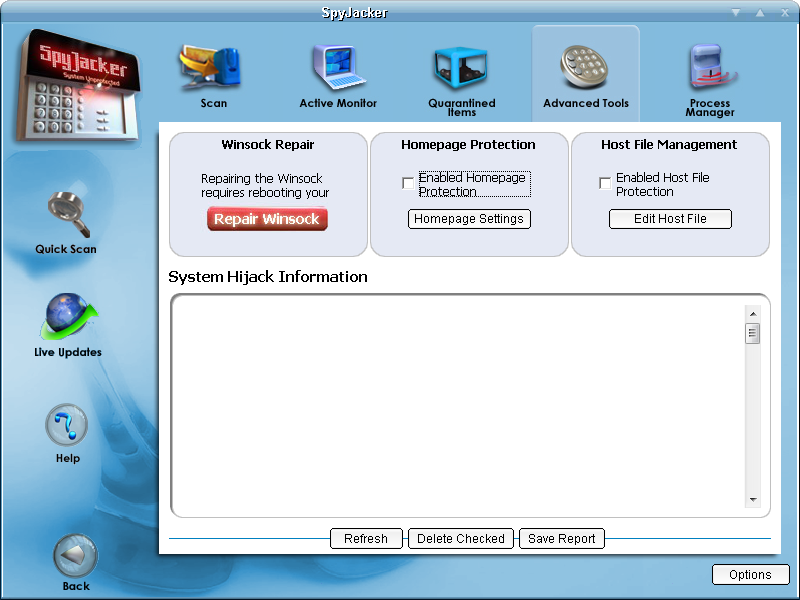The height and width of the screenshot is (600, 800).
Task: Go Back using the arrow icon
Action: pyautogui.click(x=76, y=556)
